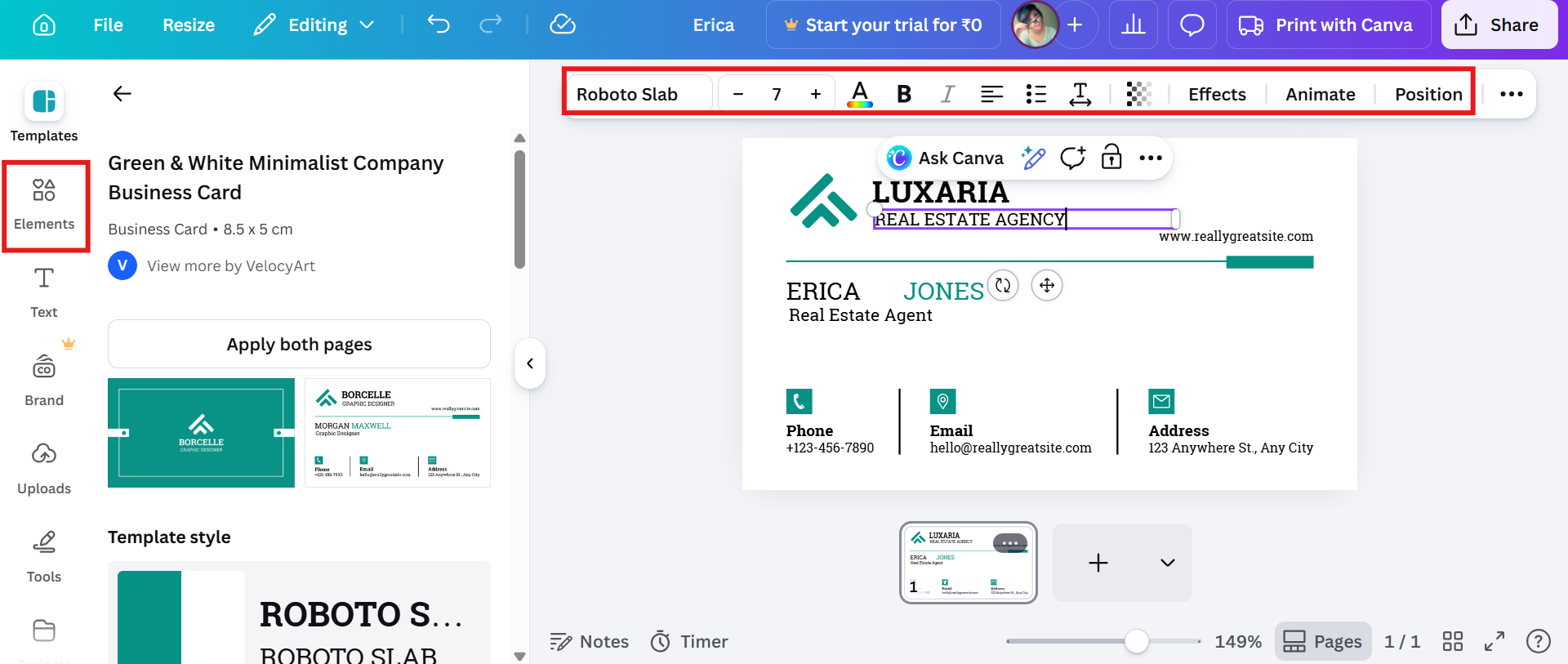The height and width of the screenshot is (664, 1568).
Task: Open text spacing options
Action: (x=1080, y=94)
